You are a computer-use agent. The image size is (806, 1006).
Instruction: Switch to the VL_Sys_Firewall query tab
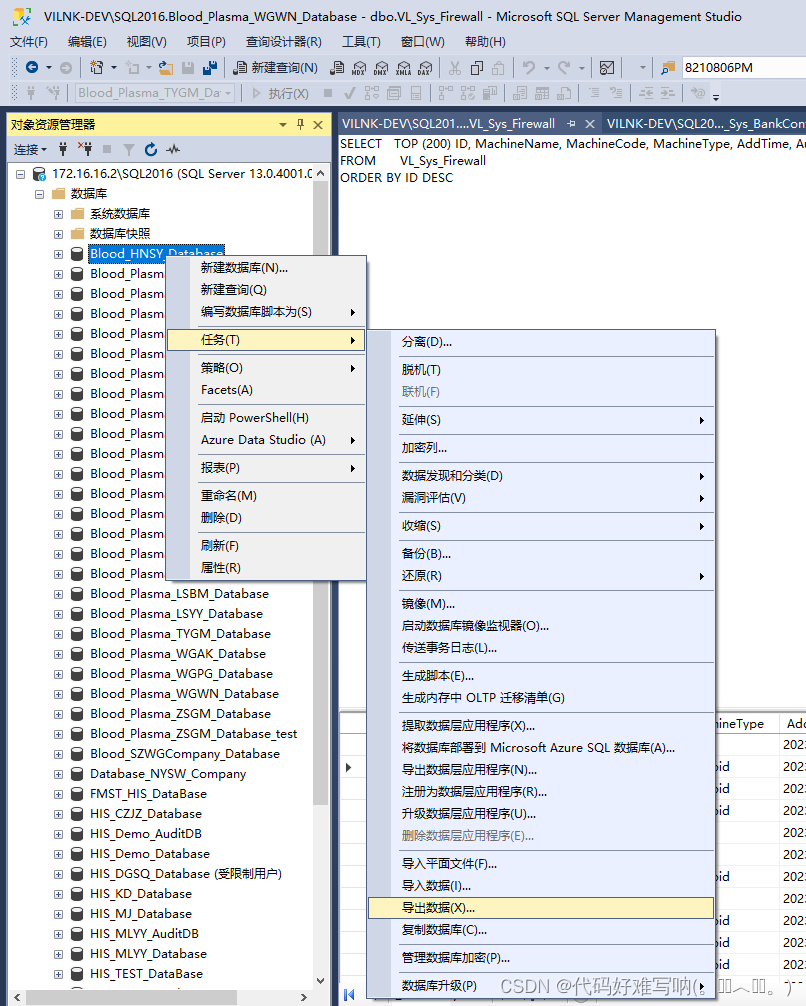pyautogui.click(x=448, y=124)
